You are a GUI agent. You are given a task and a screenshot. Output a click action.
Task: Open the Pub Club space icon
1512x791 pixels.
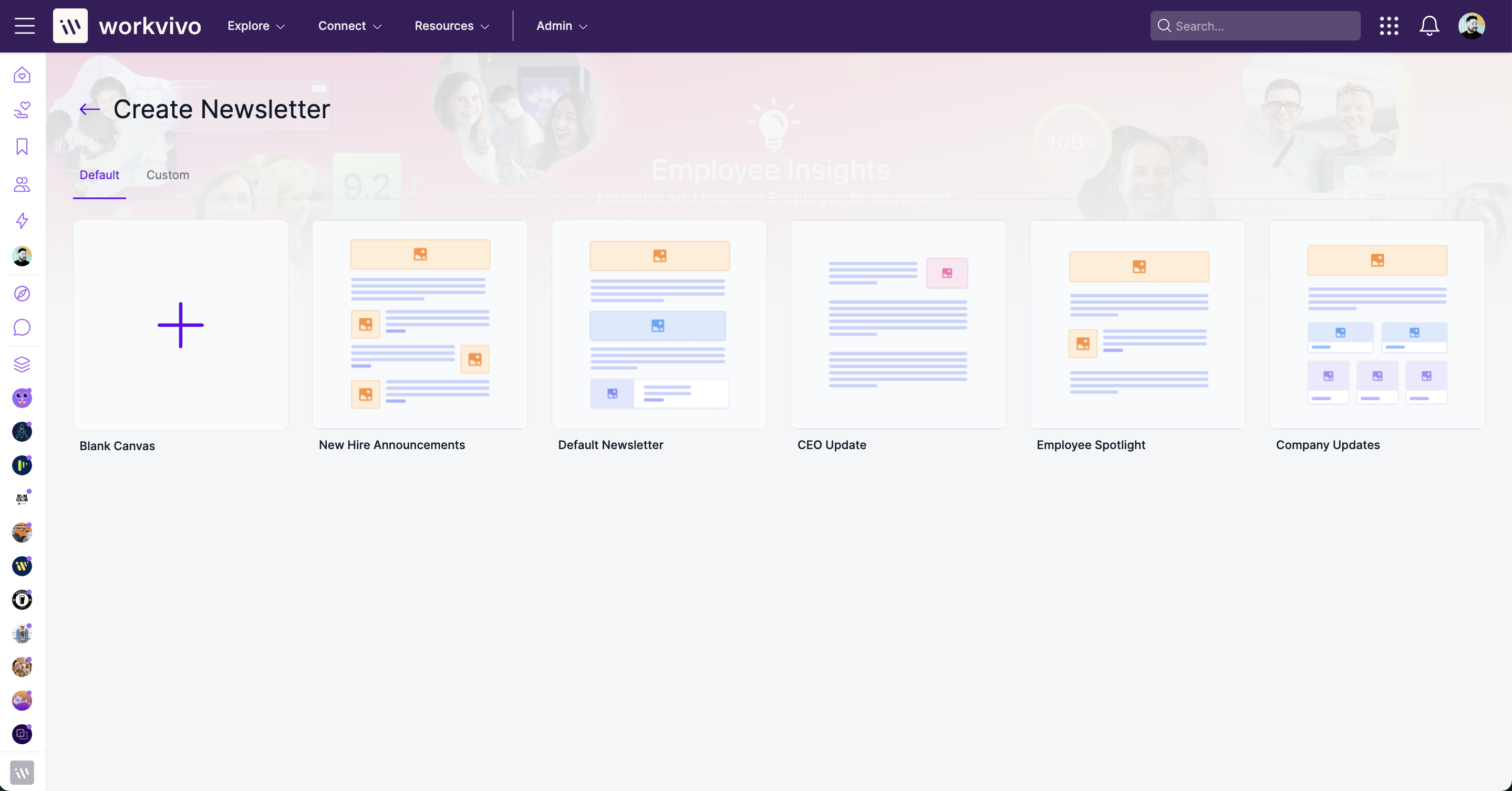22,600
